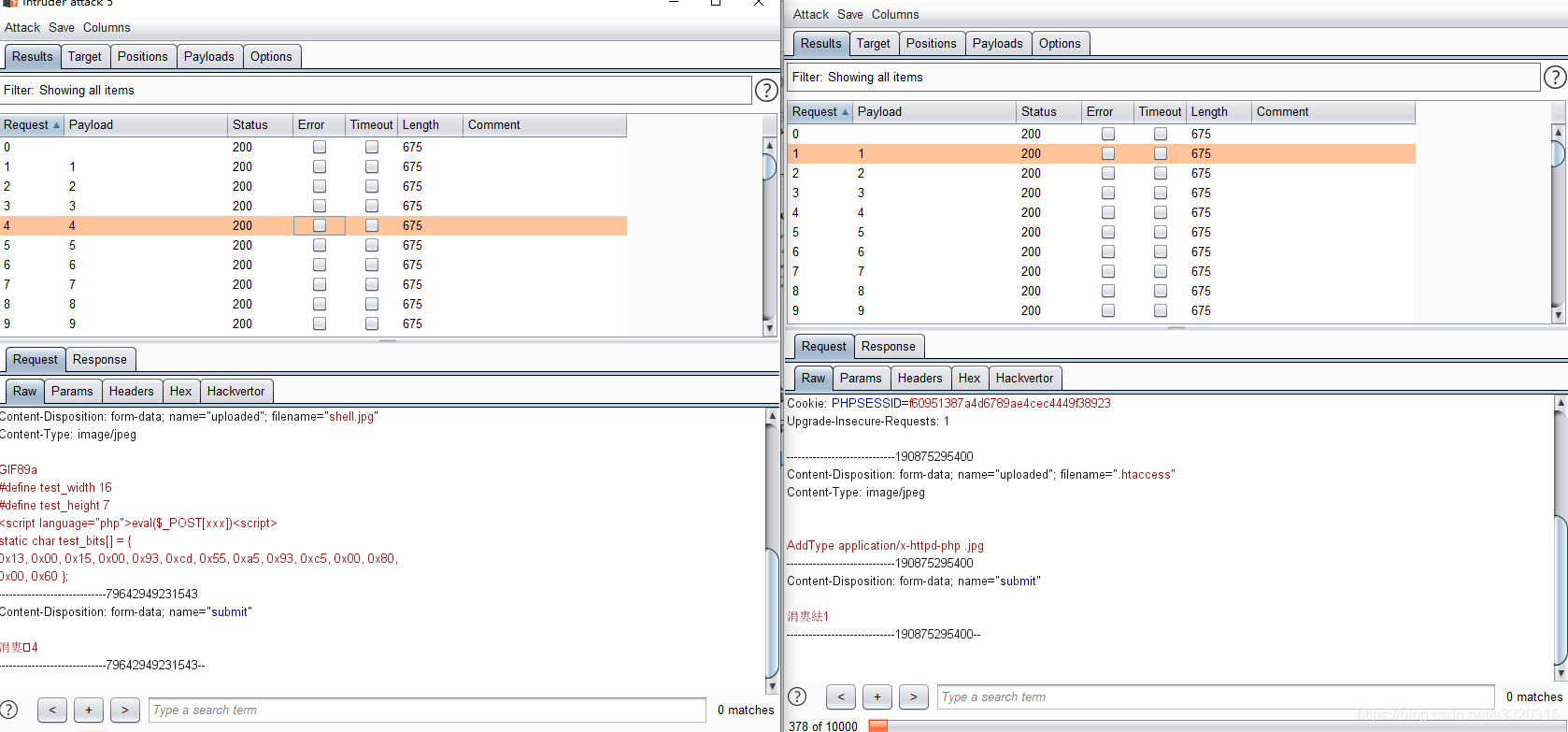Open Hackvertor tab in right window
The width and height of the screenshot is (1568, 732).
click(x=1025, y=378)
